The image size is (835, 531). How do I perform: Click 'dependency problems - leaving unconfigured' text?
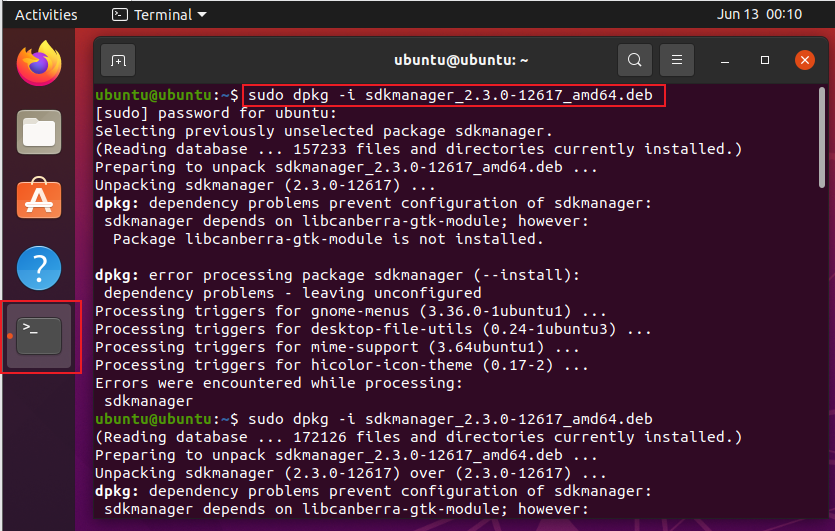(x=292, y=293)
